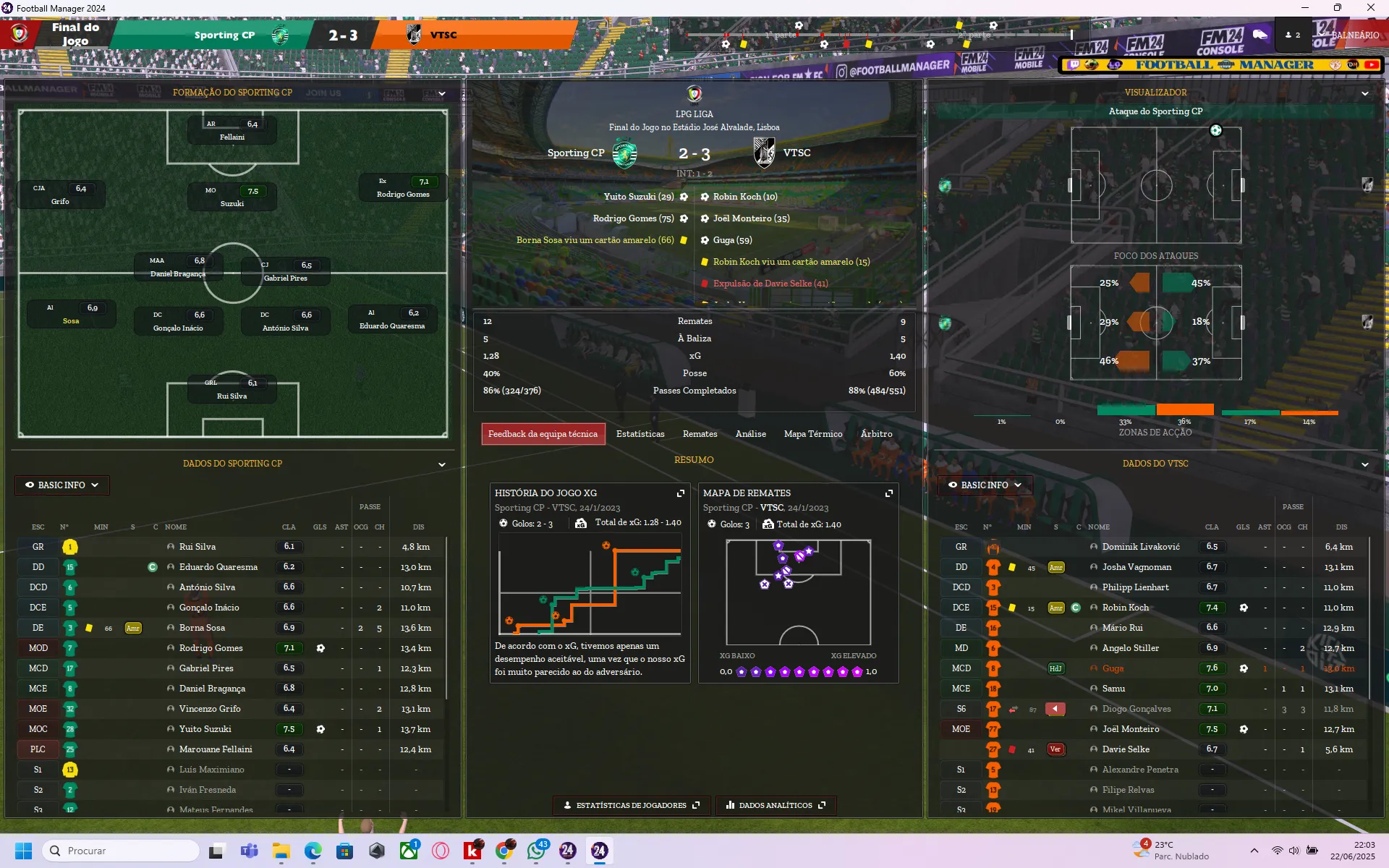
Task: Click Joël Monteiro name in VTSC table
Action: (x=1131, y=729)
